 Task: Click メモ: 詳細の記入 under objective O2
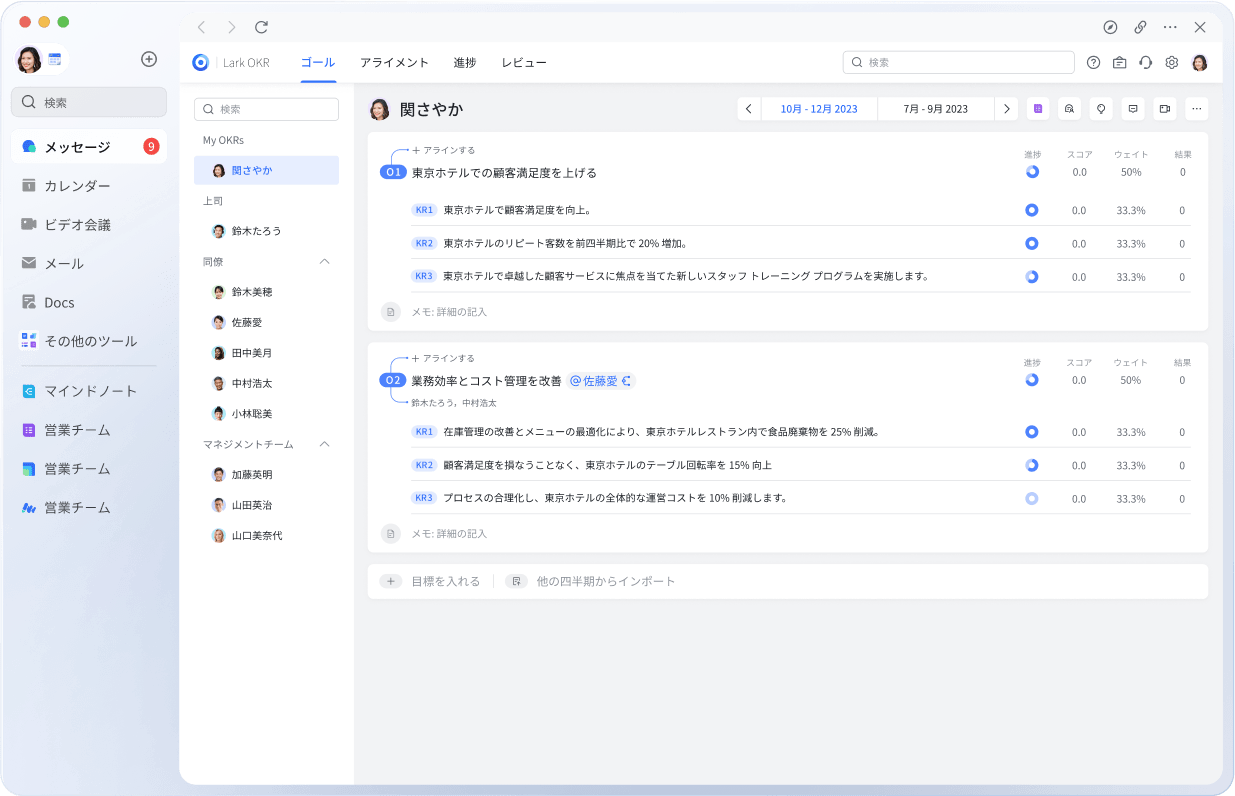click(x=449, y=534)
